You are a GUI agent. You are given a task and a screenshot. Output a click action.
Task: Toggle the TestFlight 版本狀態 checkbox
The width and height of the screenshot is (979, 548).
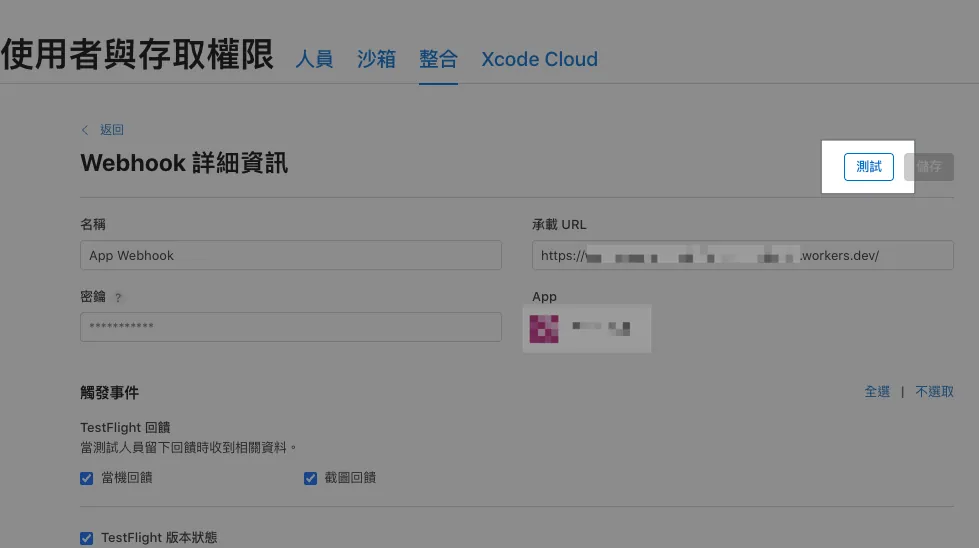[87, 538]
